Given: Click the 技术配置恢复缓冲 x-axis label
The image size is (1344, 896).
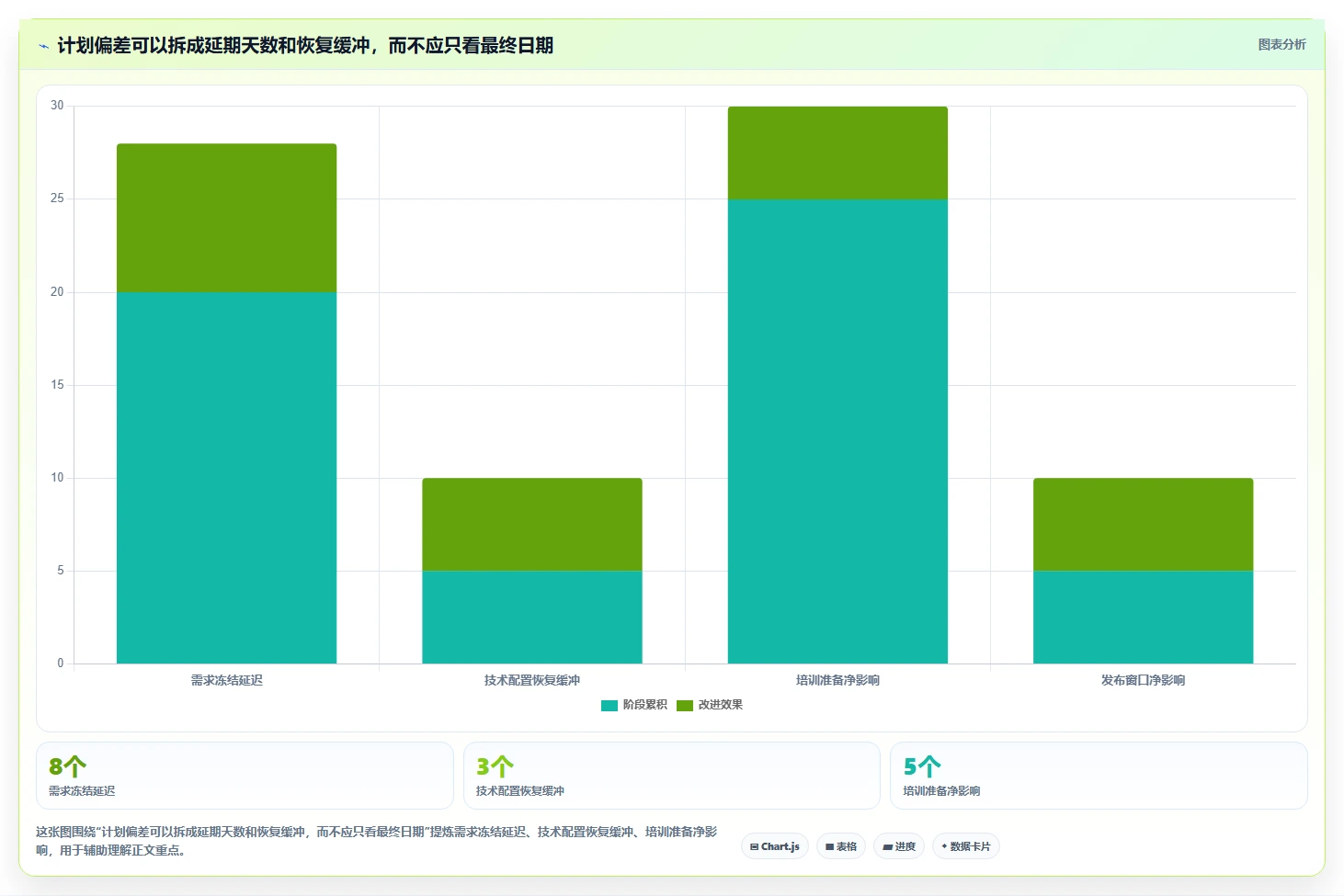Looking at the screenshot, I should [x=532, y=680].
